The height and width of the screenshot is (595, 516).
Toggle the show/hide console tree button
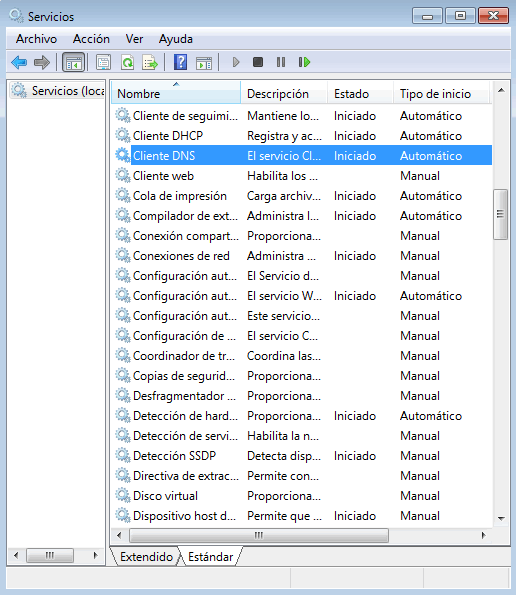73,62
